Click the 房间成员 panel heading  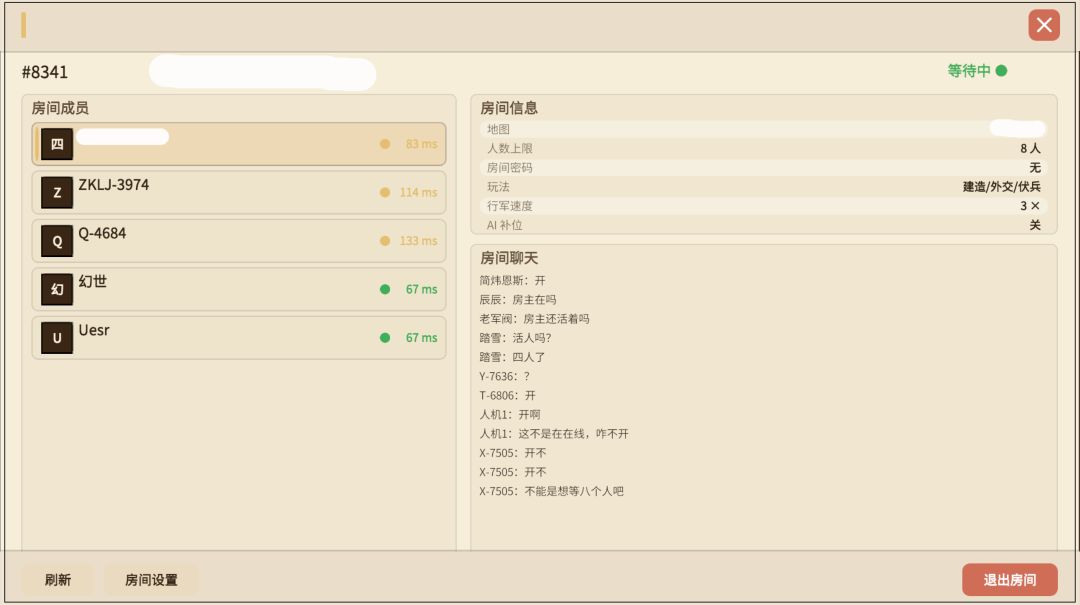(x=60, y=108)
